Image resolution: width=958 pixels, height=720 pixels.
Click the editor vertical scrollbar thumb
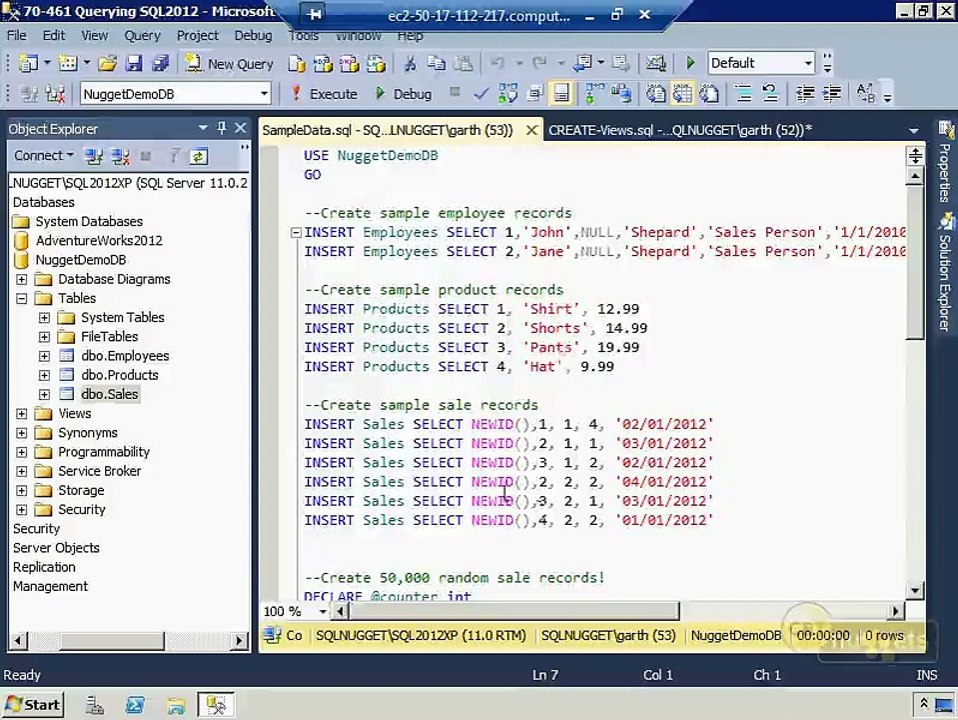[x=915, y=262]
